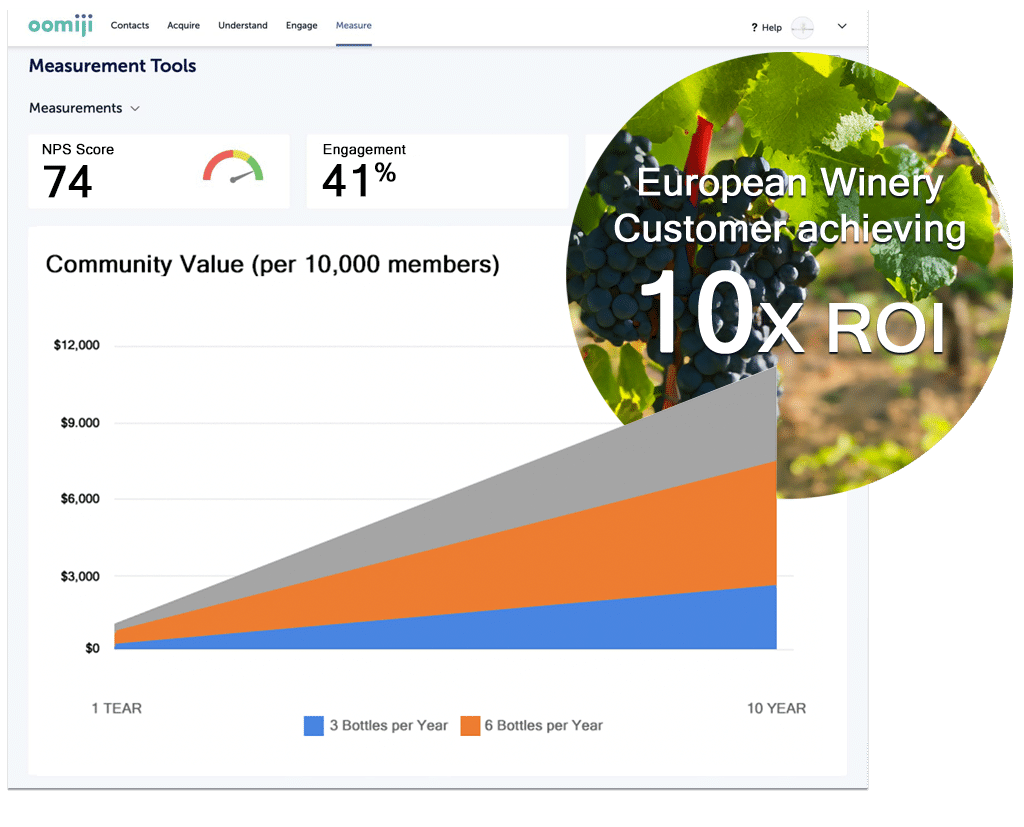Expand the Measurements dropdown
The image size is (1024, 827).
pos(85,108)
